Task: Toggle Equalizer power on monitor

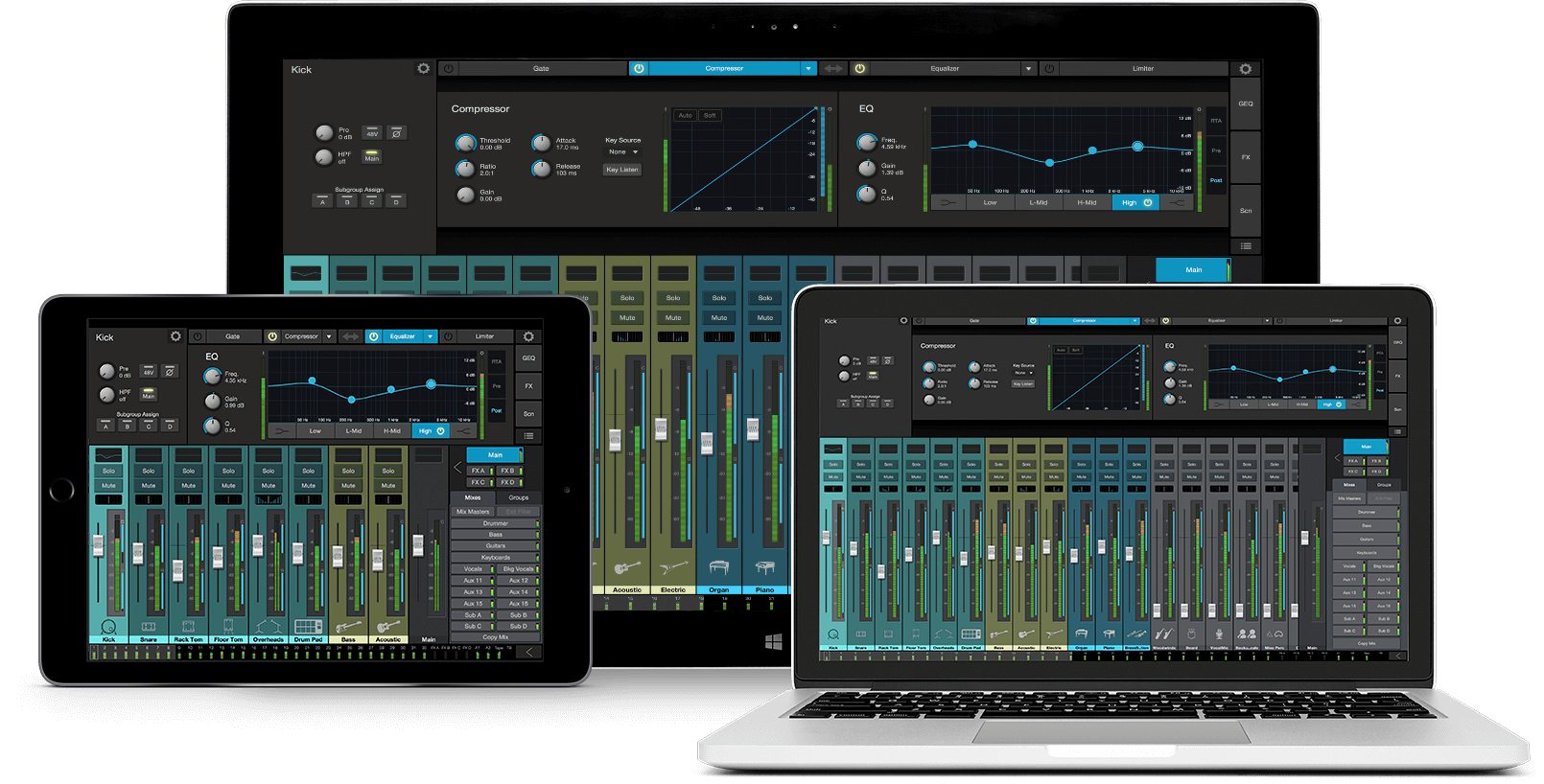Action: click(x=860, y=69)
